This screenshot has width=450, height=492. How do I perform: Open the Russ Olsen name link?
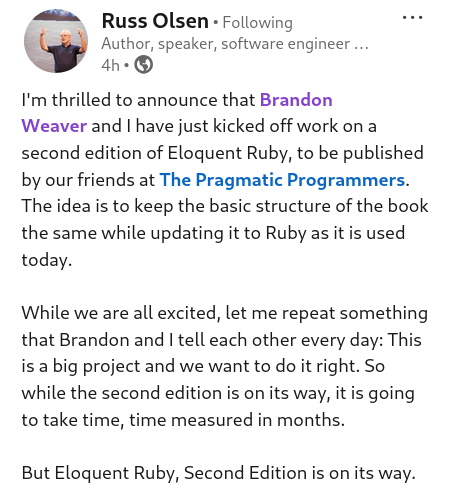click(x=155, y=21)
